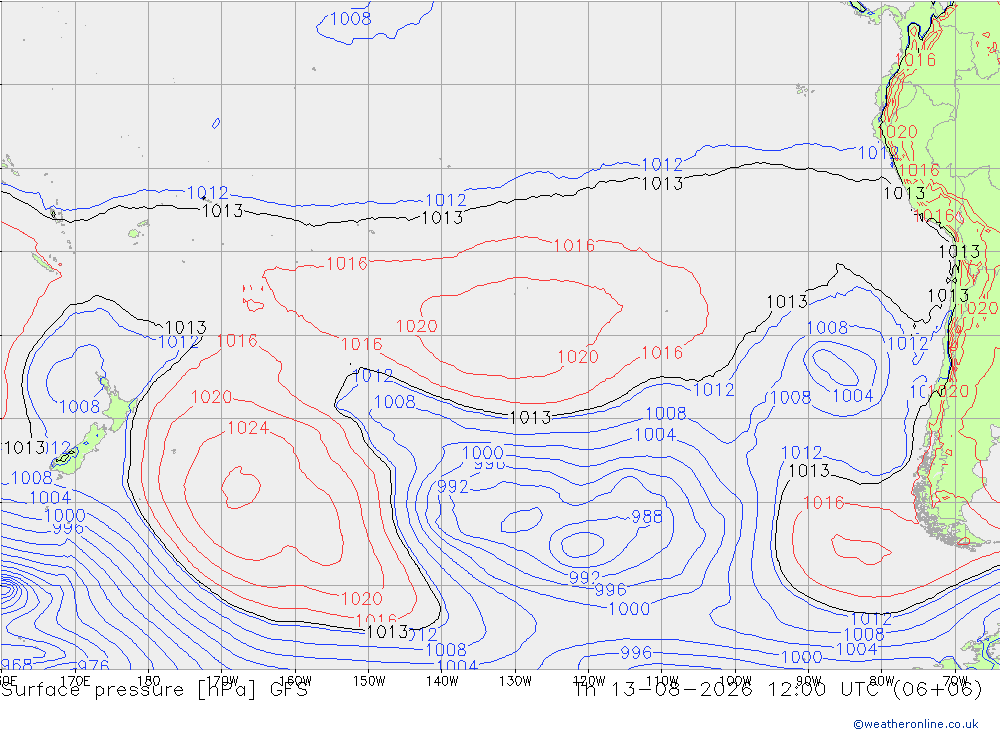
Task: Select the 110W longitude label
Action: tap(662, 681)
